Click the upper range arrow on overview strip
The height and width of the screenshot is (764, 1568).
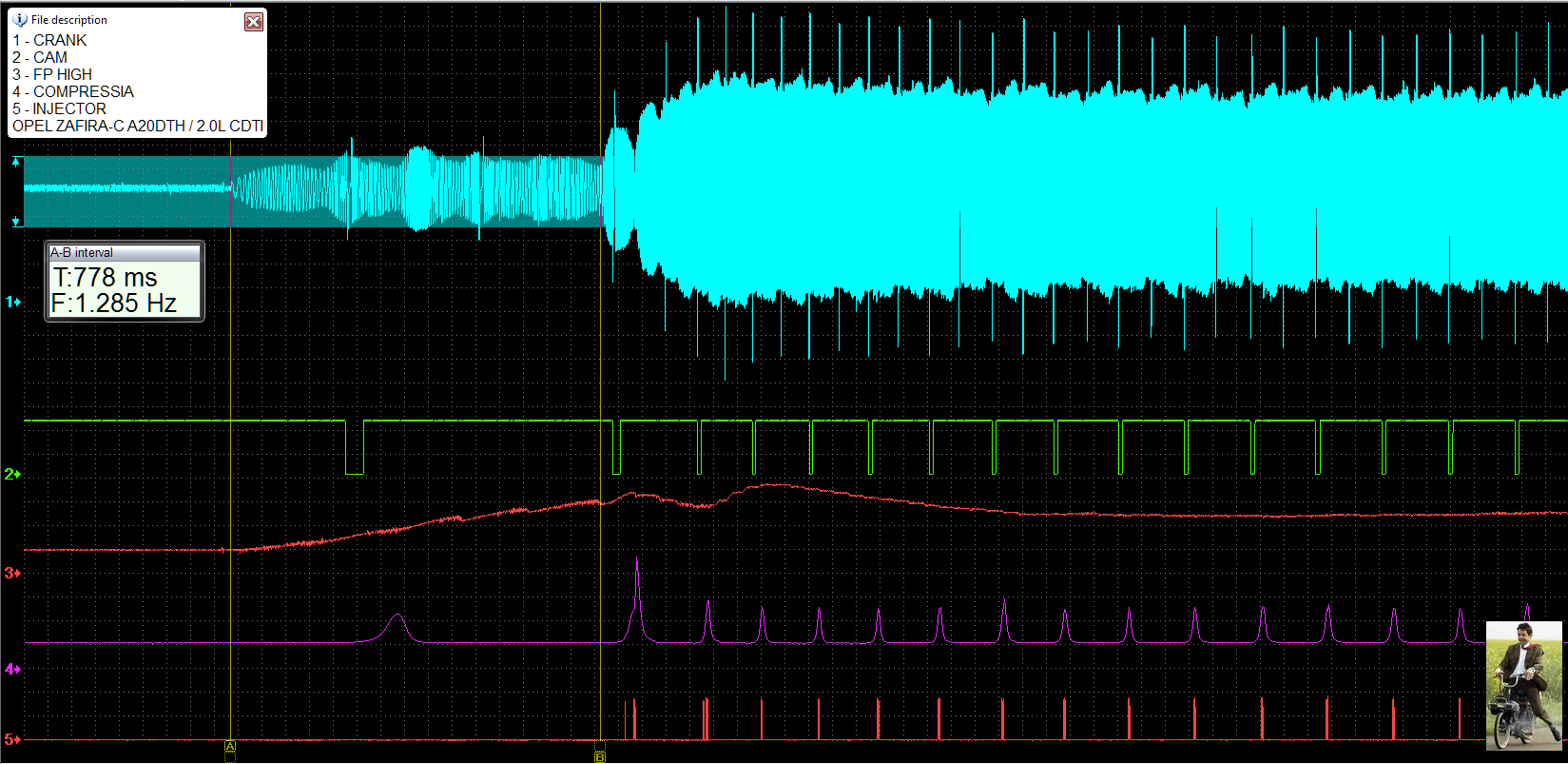[16, 163]
